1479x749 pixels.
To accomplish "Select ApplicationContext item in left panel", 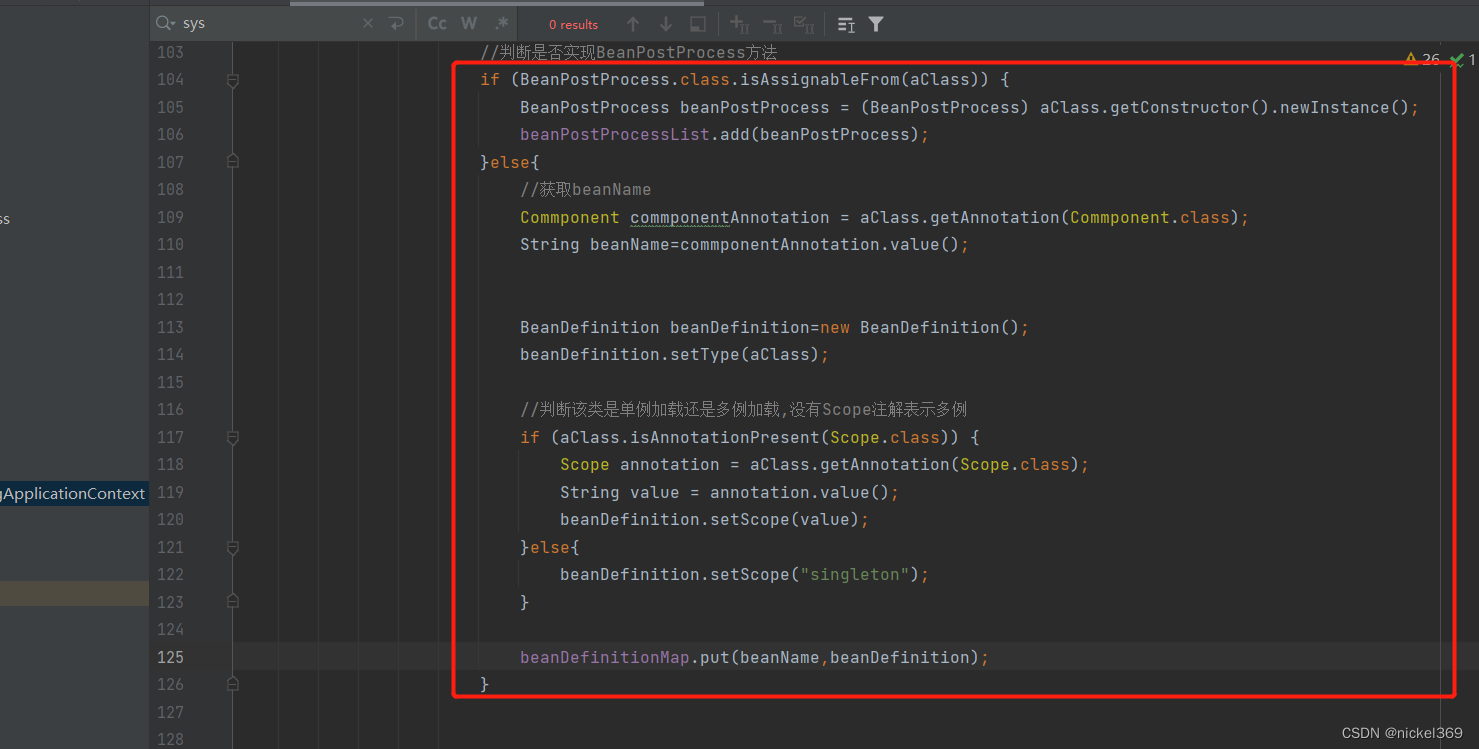I will point(74,493).
